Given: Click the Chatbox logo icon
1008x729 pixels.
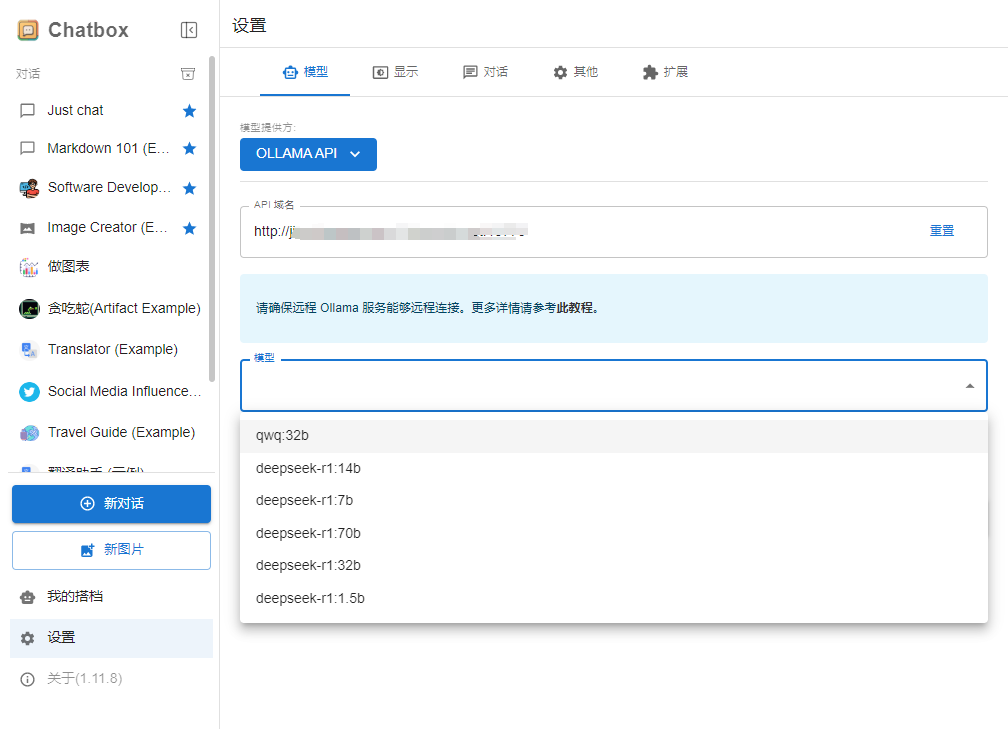Looking at the screenshot, I should click(28, 30).
